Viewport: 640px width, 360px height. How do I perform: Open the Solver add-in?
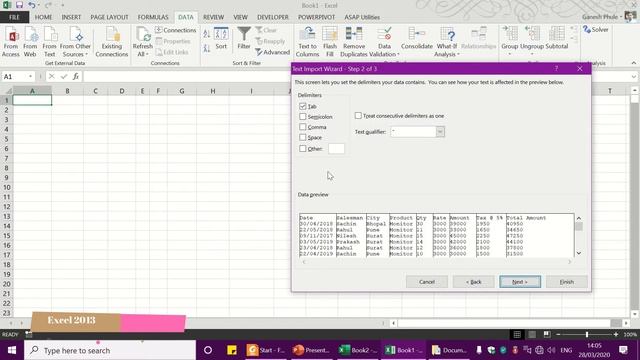596,30
